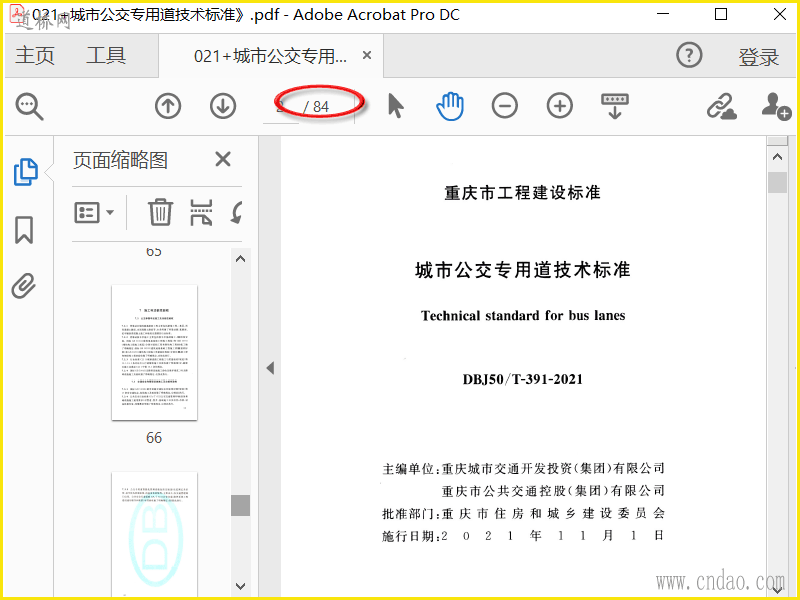Click the add-person share icon
Viewport: 800px width, 600px height.
click(x=776, y=106)
